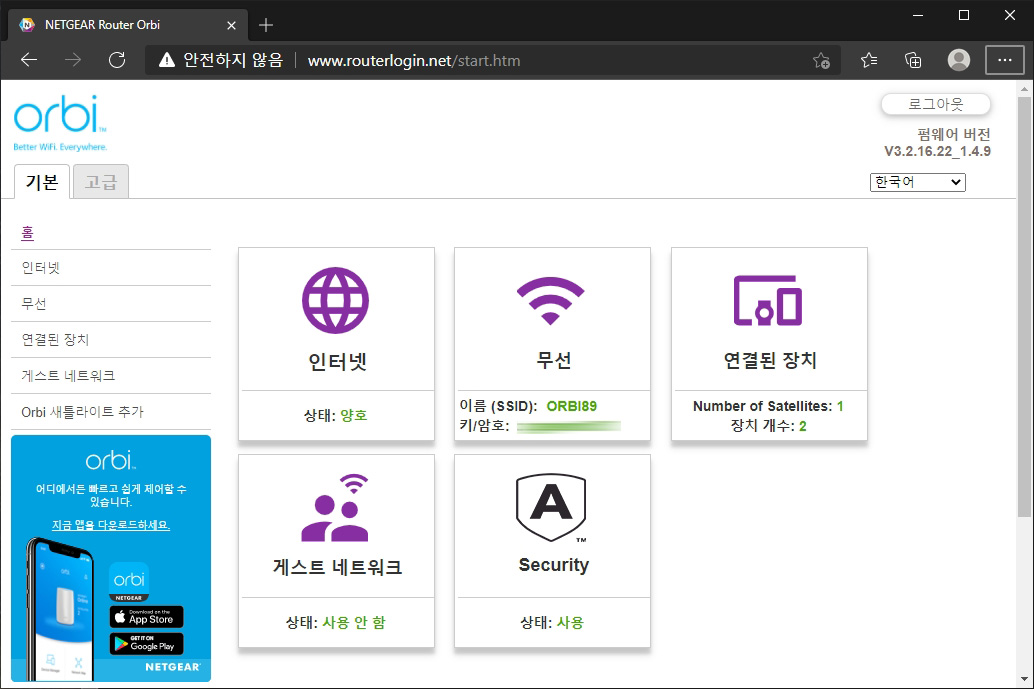The height and width of the screenshot is (689, 1034).
Task: Click the browser tab title NETGEAR Router Orbi
Action: (102, 25)
